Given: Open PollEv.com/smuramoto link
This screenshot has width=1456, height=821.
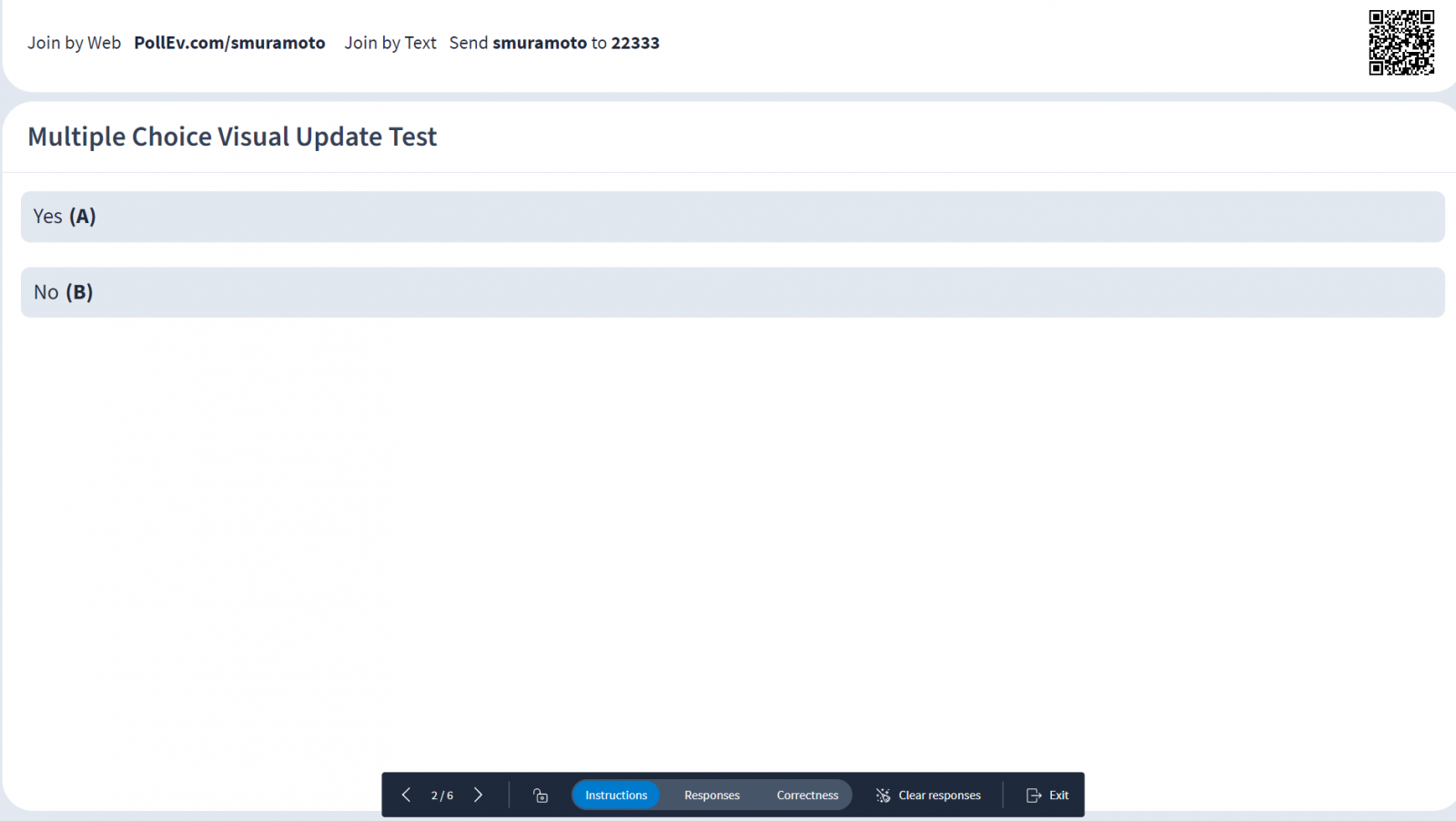Looking at the screenshot, I should click(x=229, y=42).
